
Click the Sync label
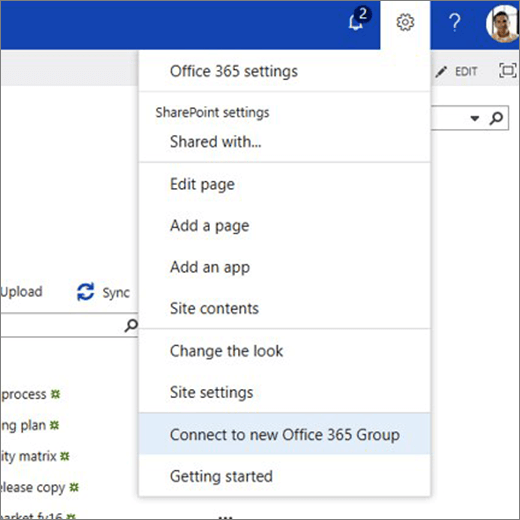(116, 293)
